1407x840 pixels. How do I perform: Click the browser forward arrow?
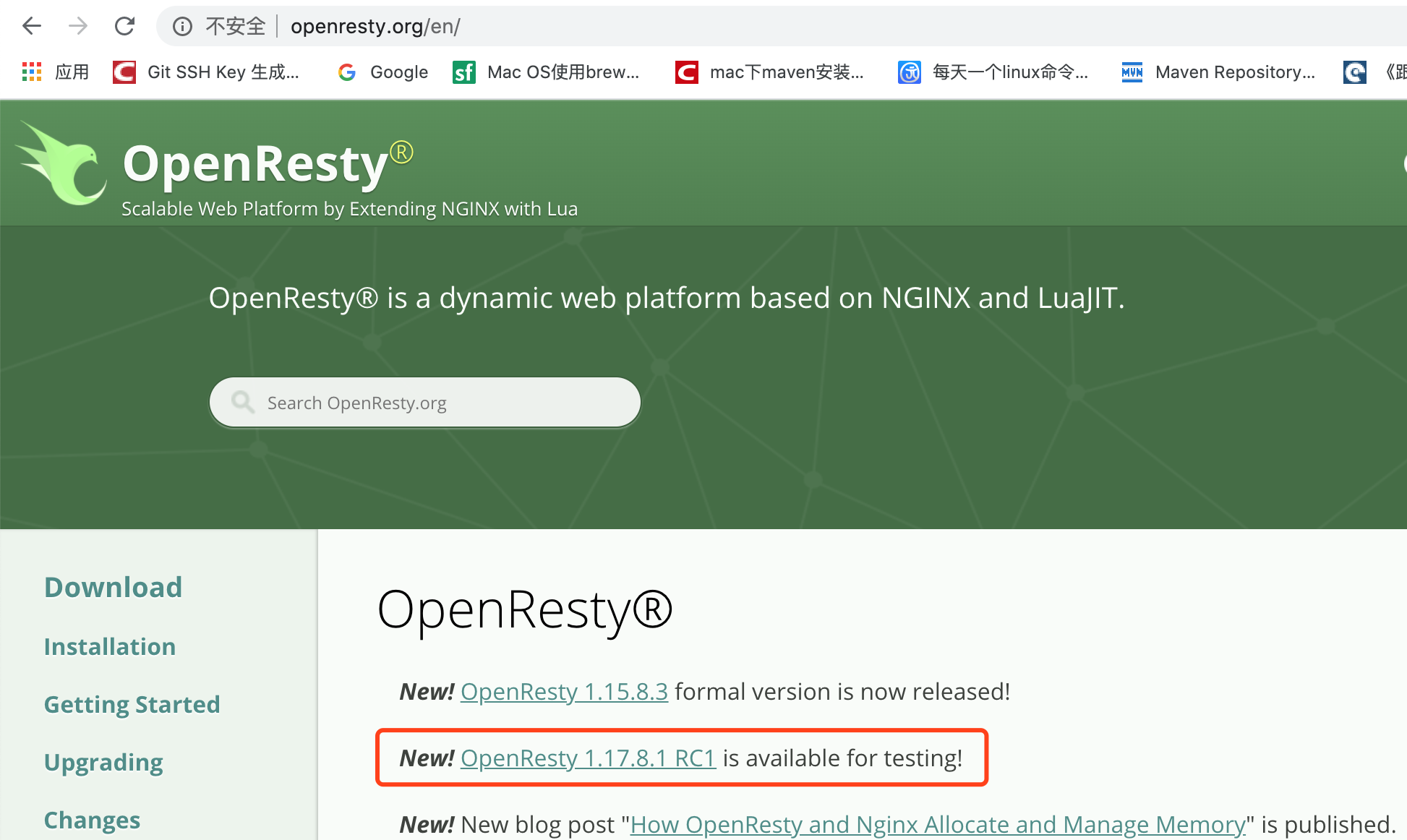coord(78,27)
